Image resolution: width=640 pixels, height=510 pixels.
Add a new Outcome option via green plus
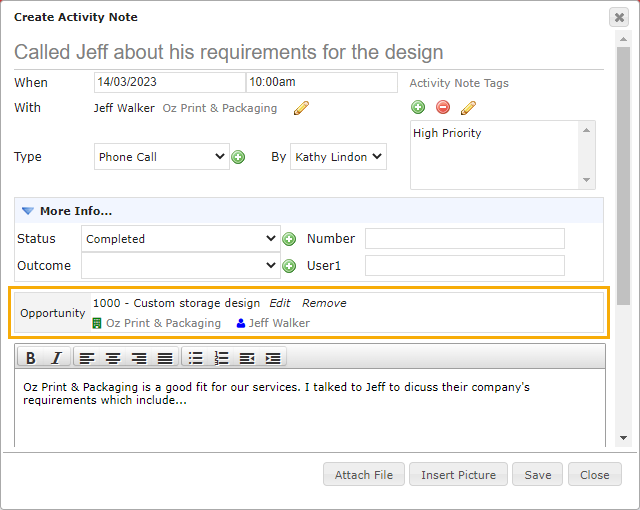click(x=289, y=266)
